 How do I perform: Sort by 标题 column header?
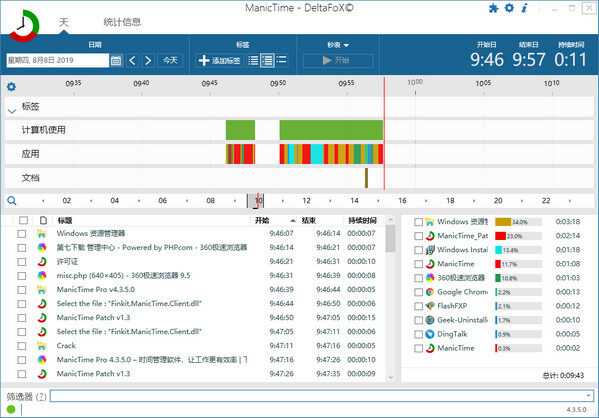tap(65, 220)
